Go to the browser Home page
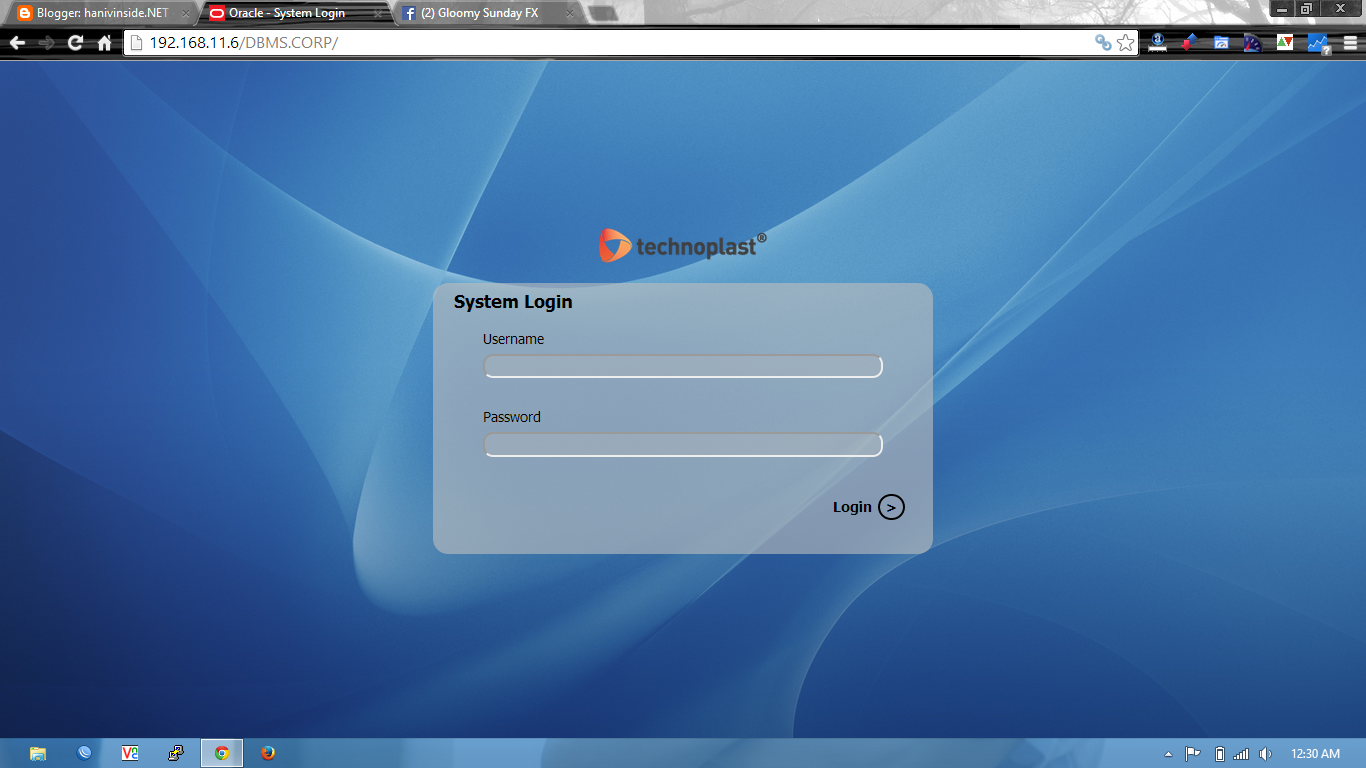The height and width of the screenshot is (768, 1366). coord(104,43)
